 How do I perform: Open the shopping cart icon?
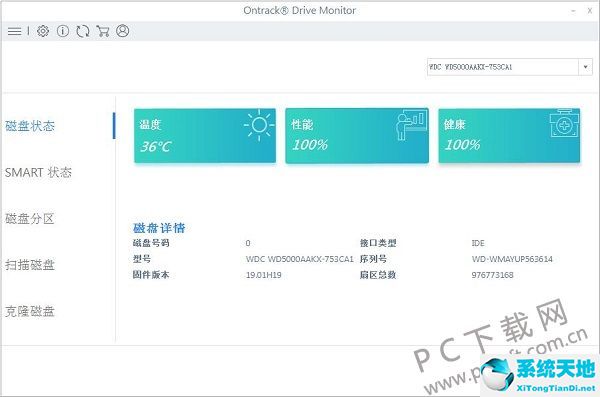(103, 31)
